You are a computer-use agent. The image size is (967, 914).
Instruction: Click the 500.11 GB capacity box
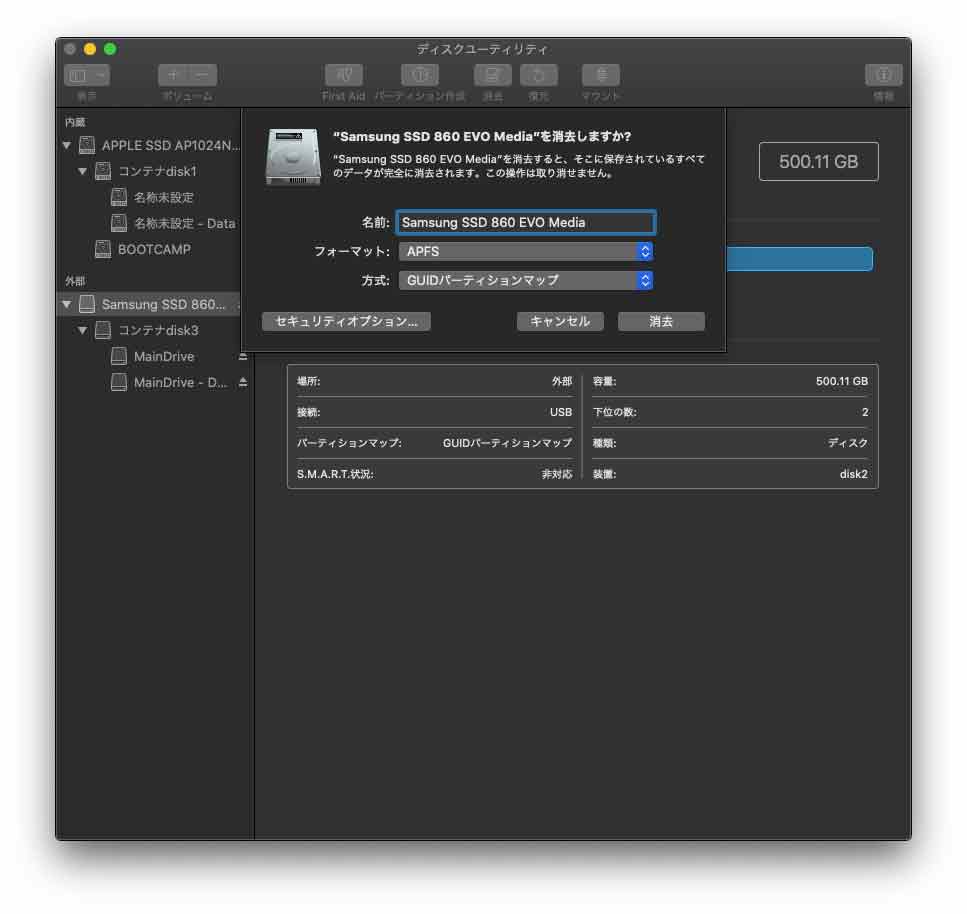point(818,162)
